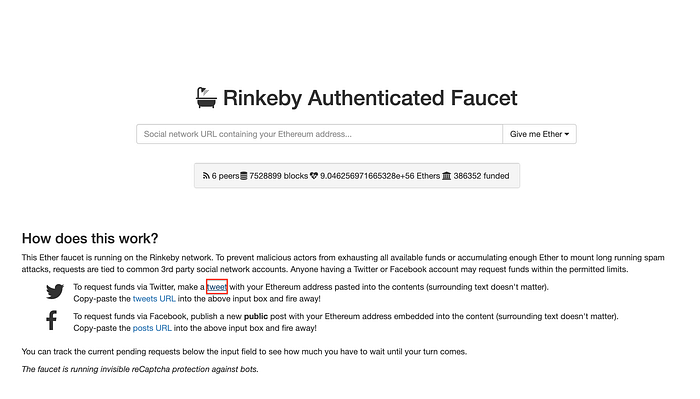Click the Ethers heartbeat icon

tap(314, 176)
